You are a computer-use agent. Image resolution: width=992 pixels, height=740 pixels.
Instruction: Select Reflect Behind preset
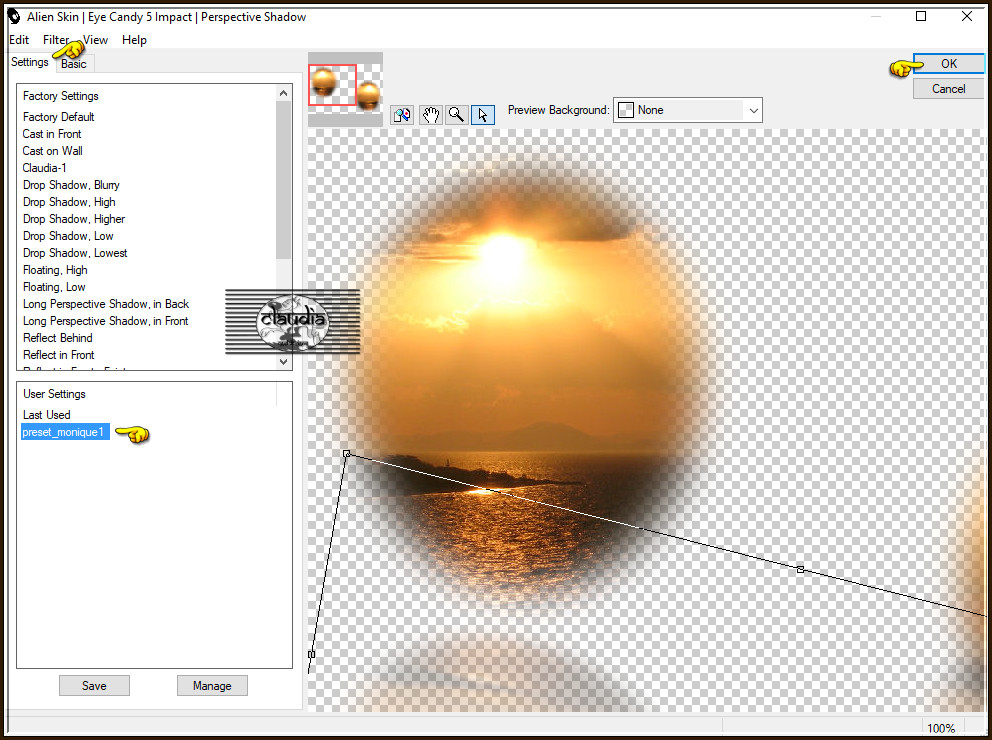point(58,338)
